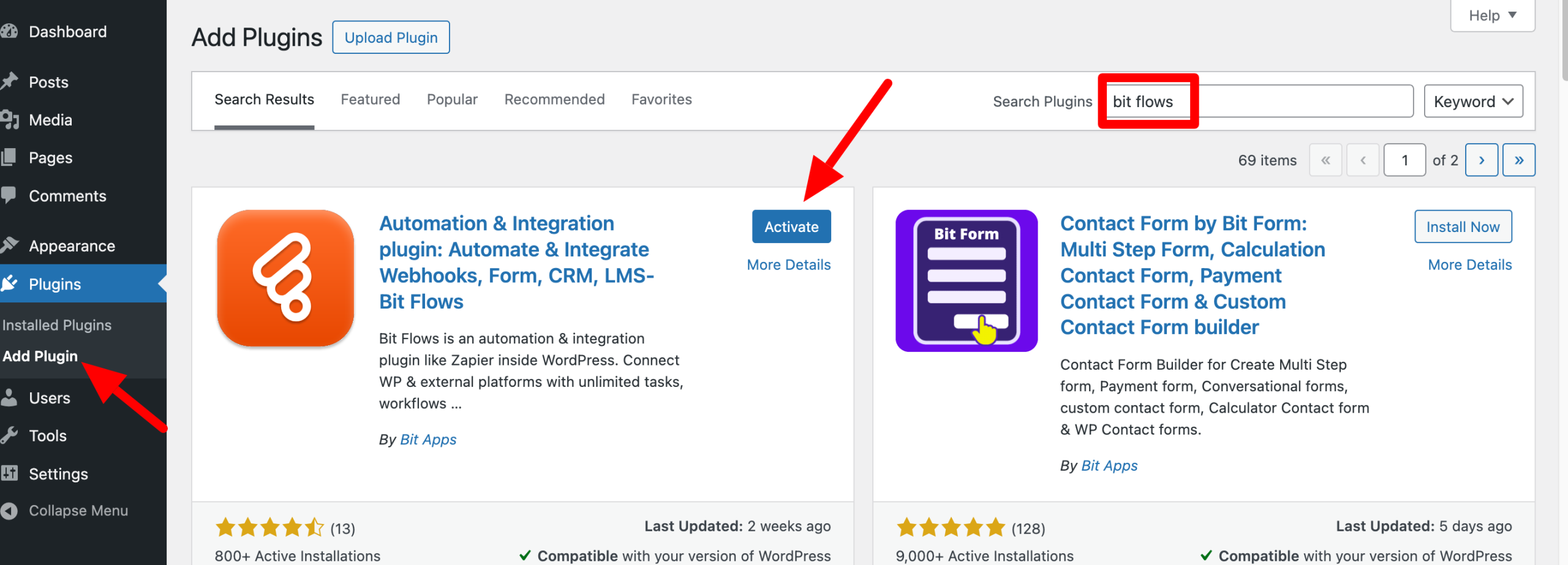This screenshot has height=565, width=1568.
Task: Click the Users person icon
Action: [9, 397]
